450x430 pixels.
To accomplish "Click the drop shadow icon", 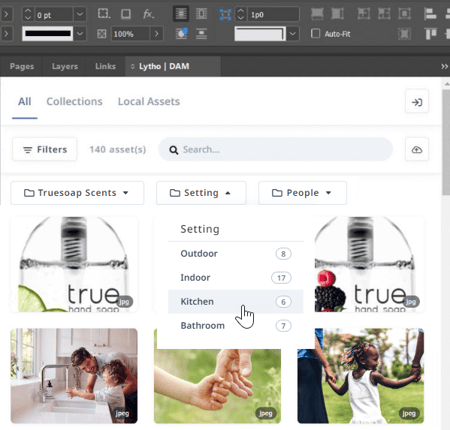I will tap(126, 14).
